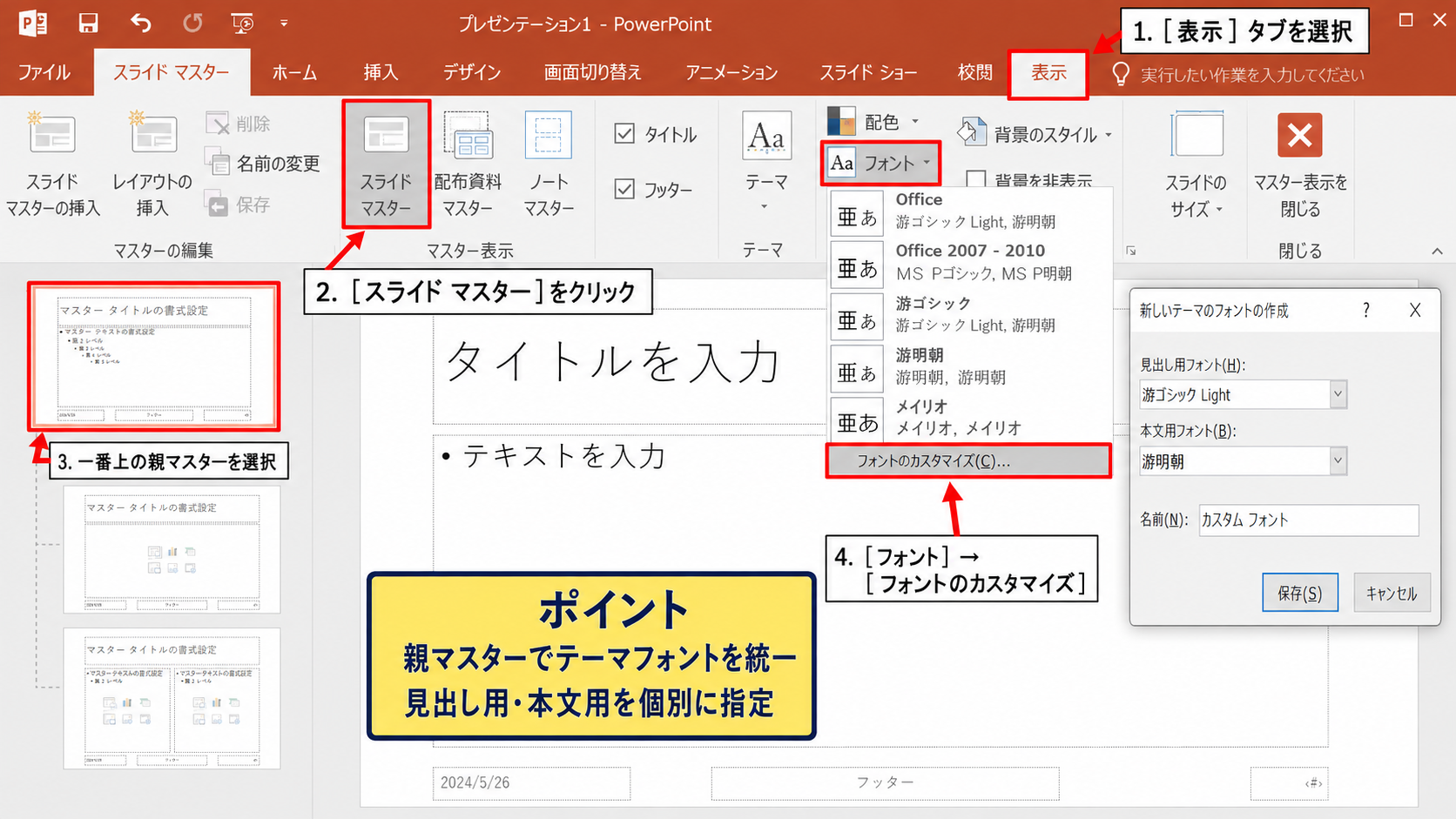
Task: Select the top parent master thumbnail
Action: click(x=154, y=357)
